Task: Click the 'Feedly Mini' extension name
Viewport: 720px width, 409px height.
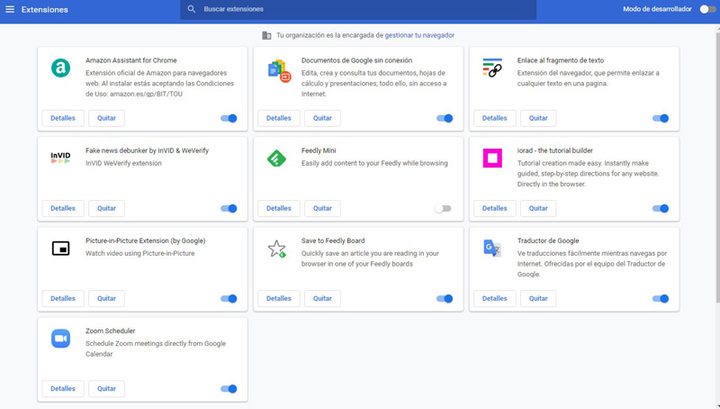Action: coord(319,151)
